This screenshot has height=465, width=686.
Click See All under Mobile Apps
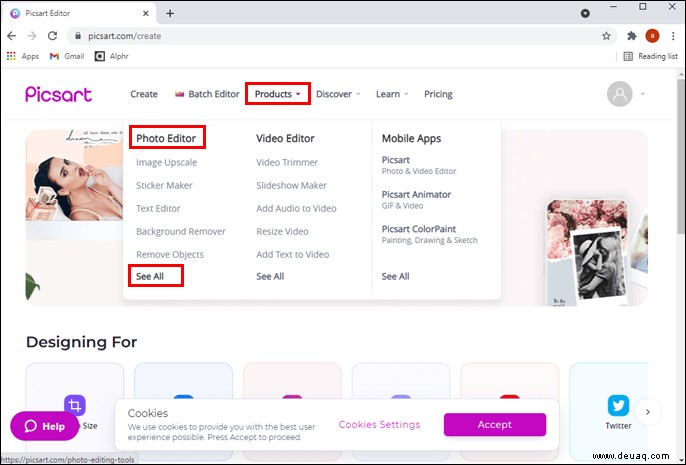pyautogui.click(x=396, y=276)
